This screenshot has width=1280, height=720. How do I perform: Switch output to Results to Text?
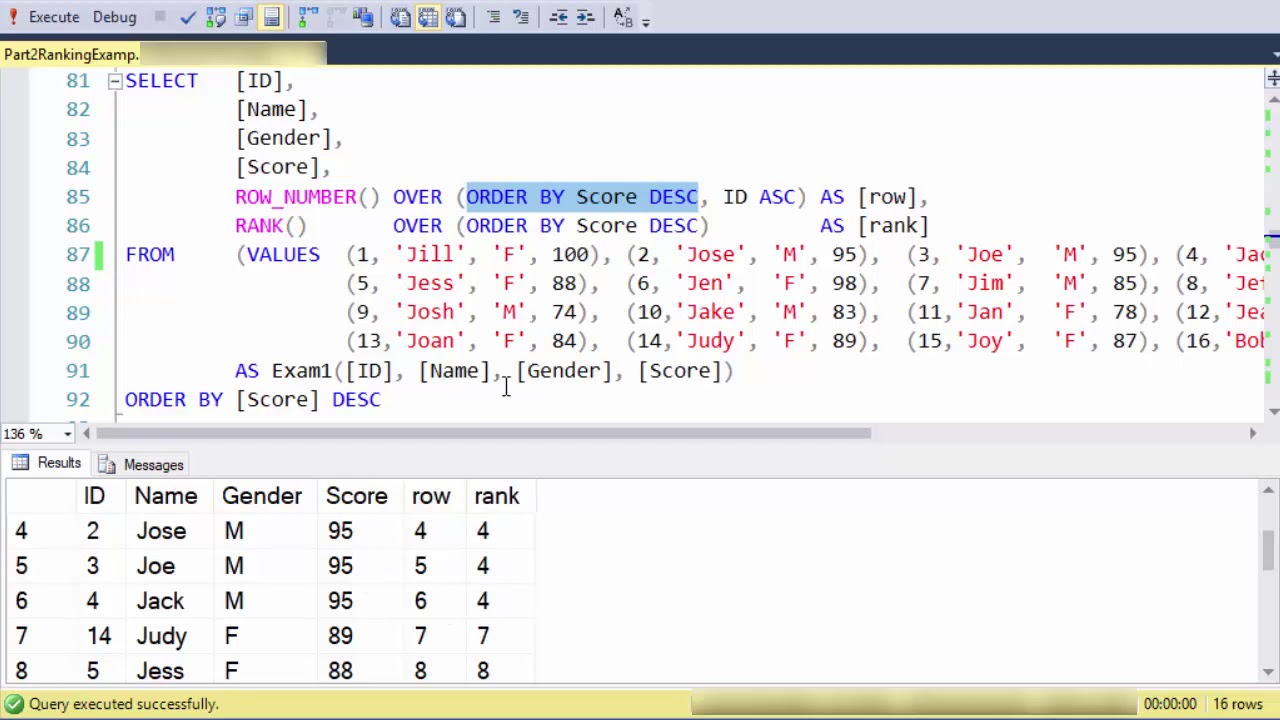(400, 17)
